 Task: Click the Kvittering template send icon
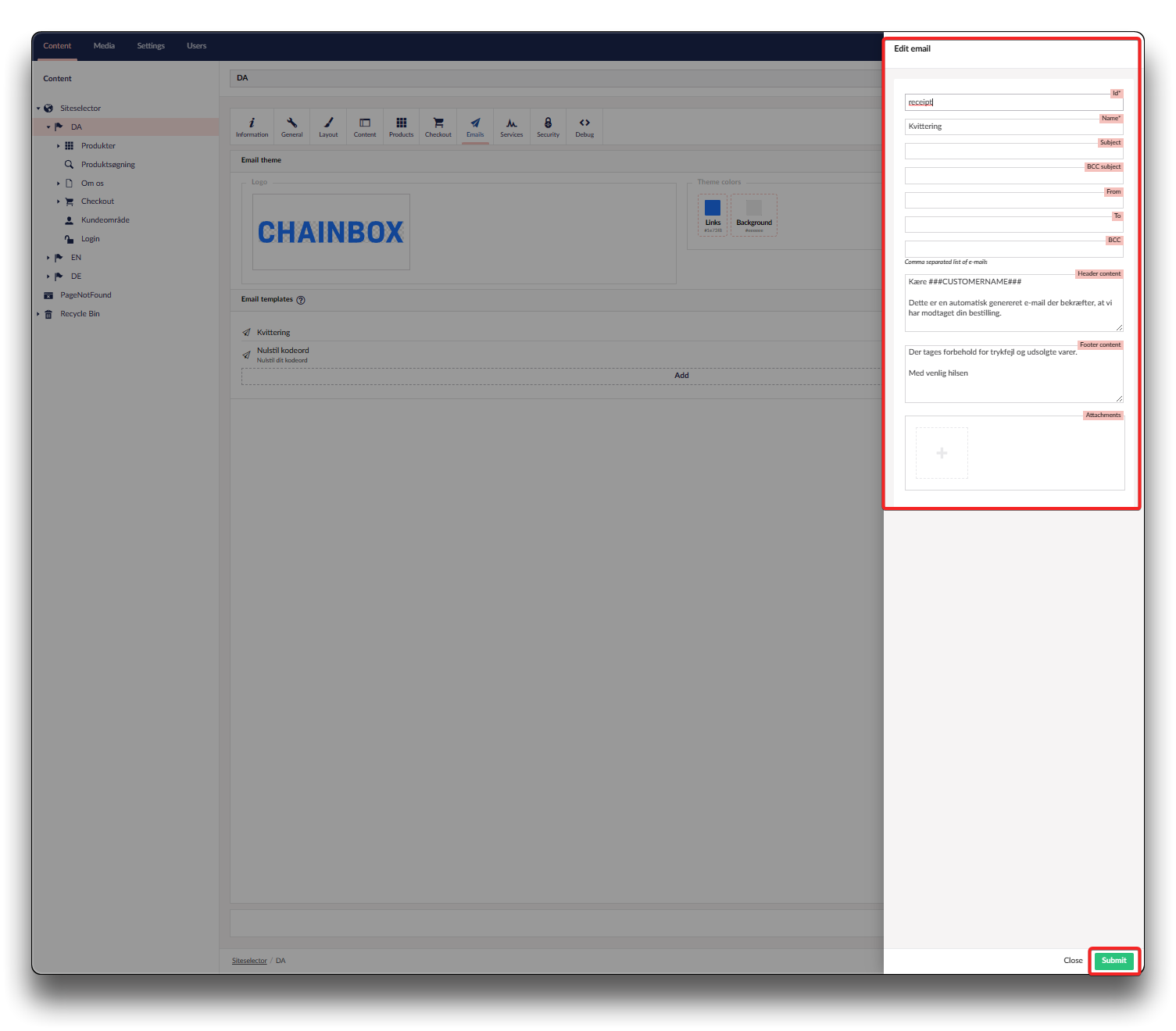pyautogui.click(x=247, y=333)
